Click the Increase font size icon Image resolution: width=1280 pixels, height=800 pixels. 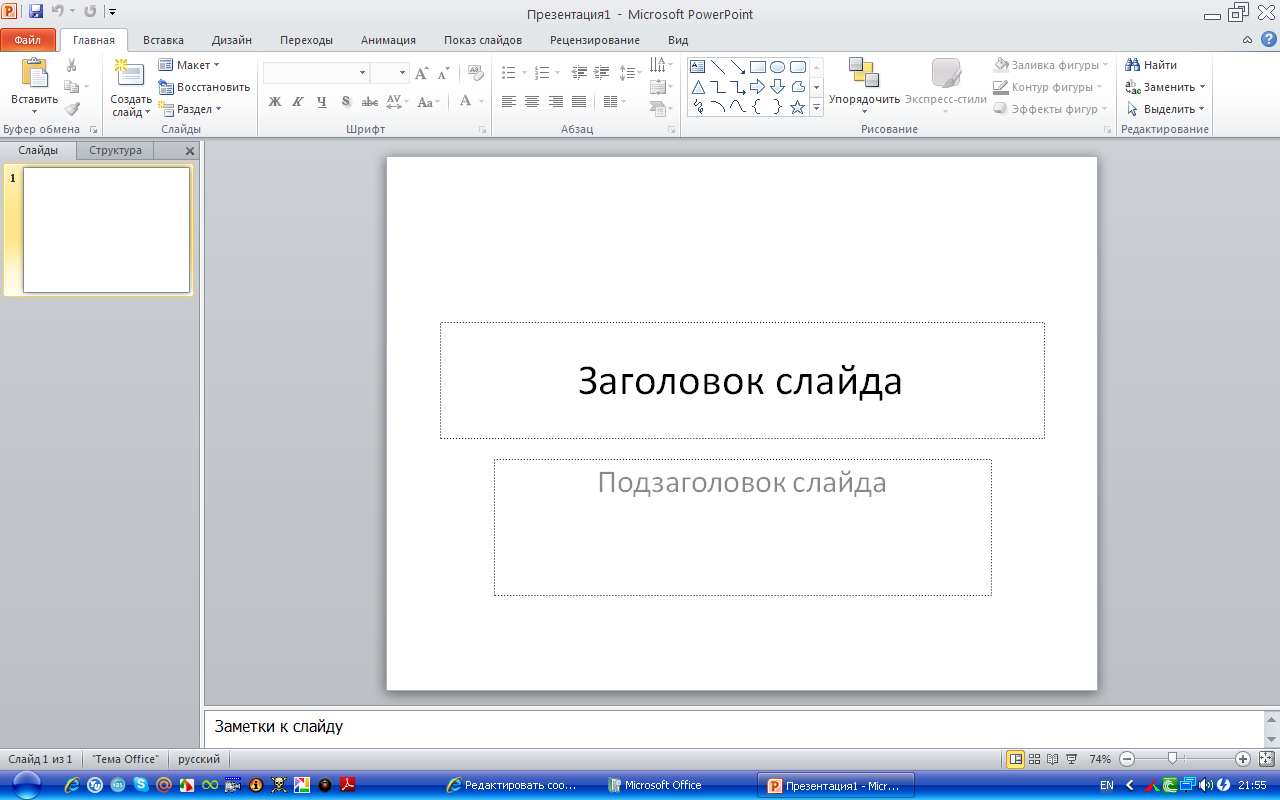(422, 73)
